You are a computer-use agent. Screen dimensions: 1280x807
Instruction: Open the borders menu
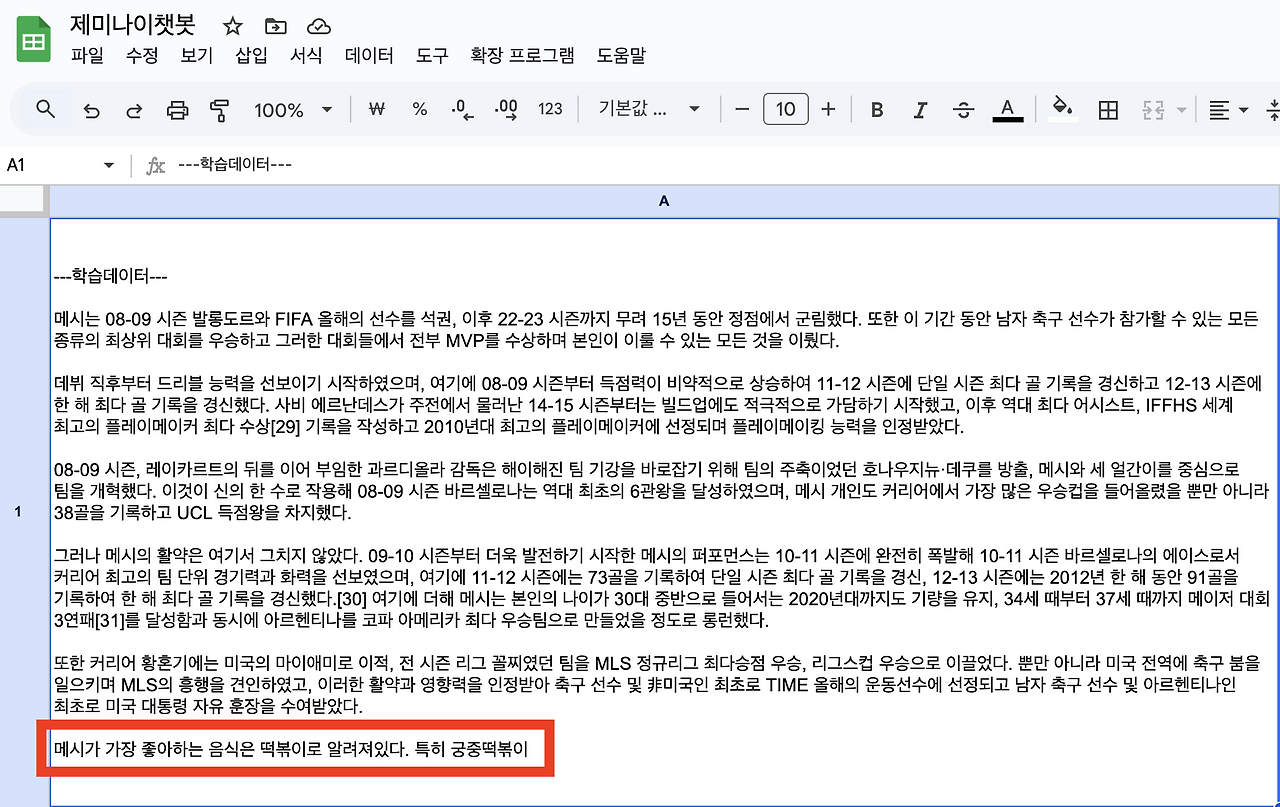click(1107, 109)
